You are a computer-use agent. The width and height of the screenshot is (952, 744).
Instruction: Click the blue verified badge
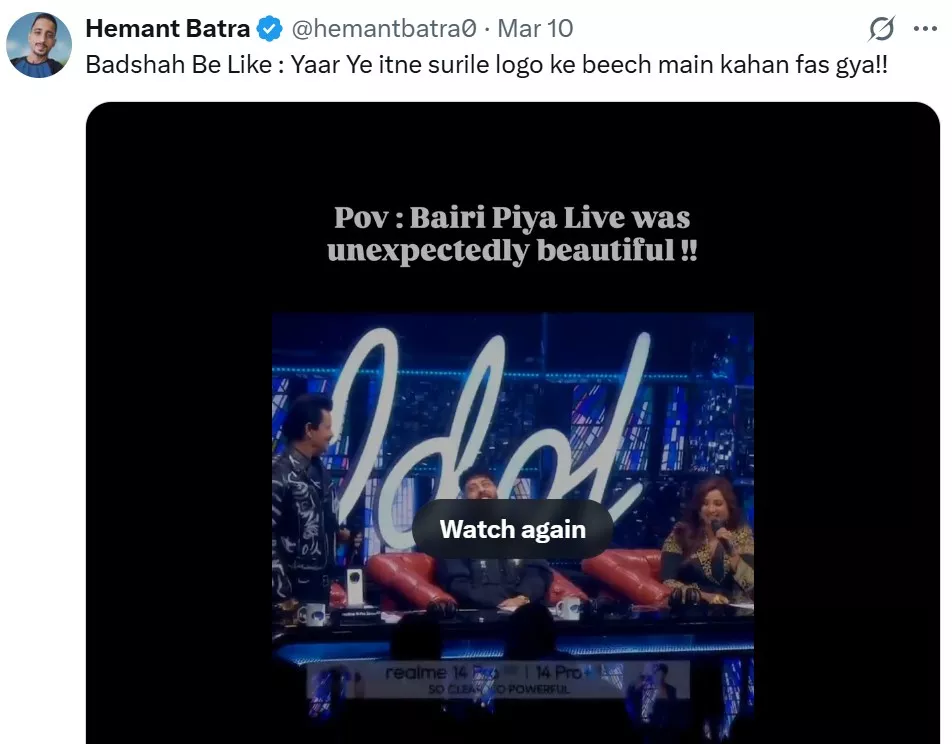270,29
